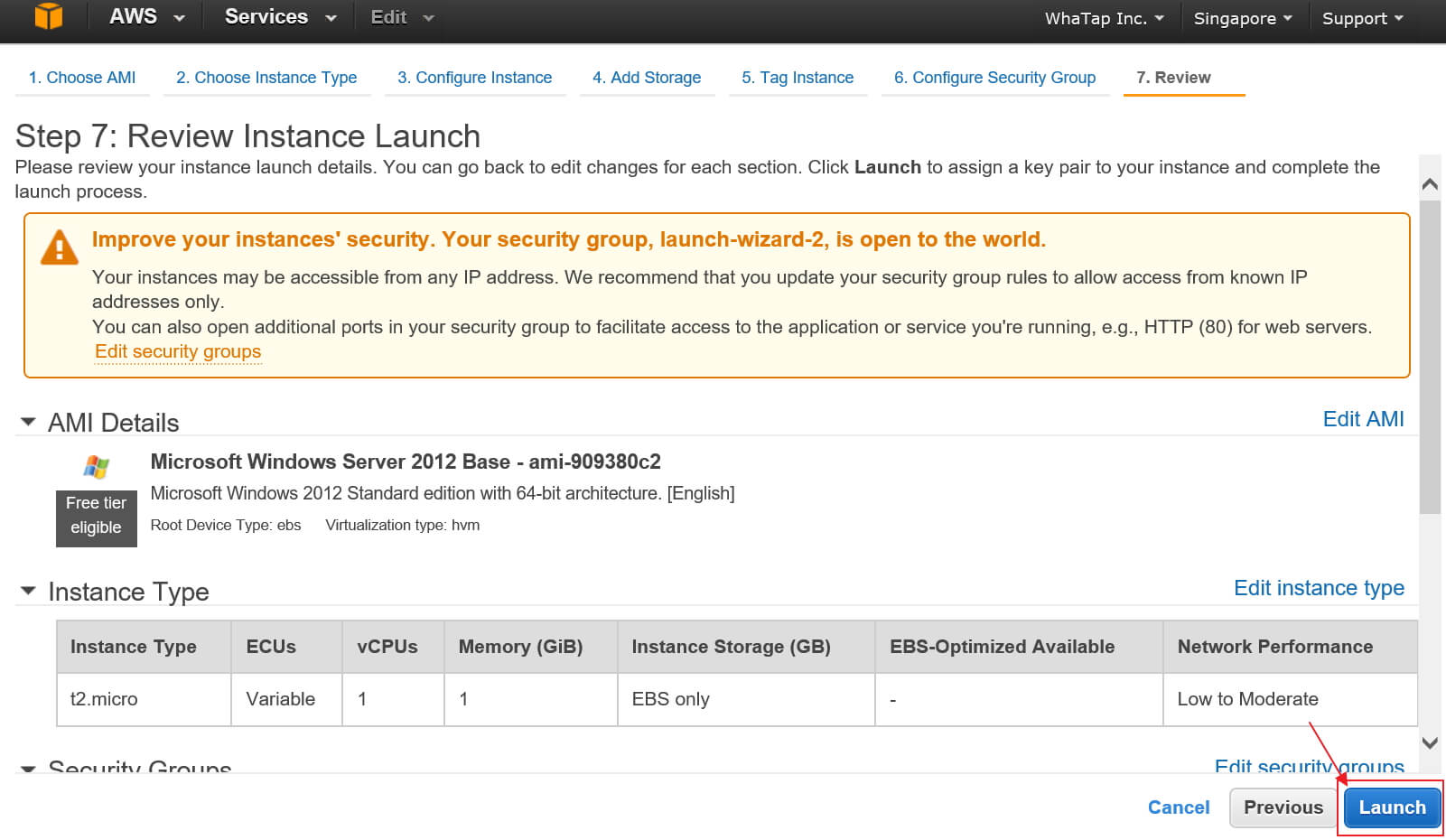Open the Singapore region selector
The width and height of the screenshot is (1446, 840).
[x=1243, y=18]
